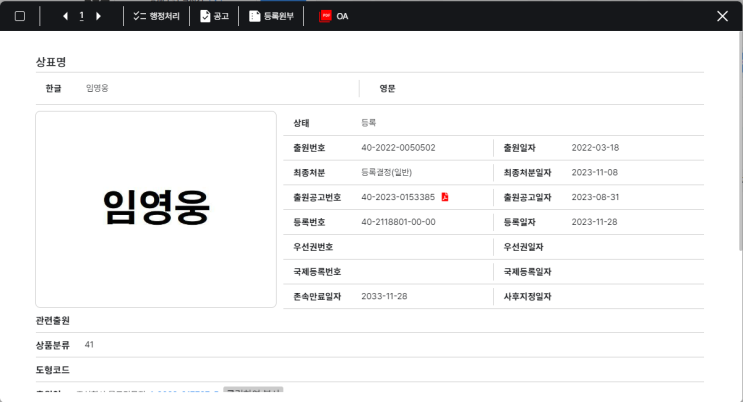The width and height of the screenshot is (743, 402).
Task: Click the 도형코드 label
Action: pyautogui.click(x=53, y=370)
